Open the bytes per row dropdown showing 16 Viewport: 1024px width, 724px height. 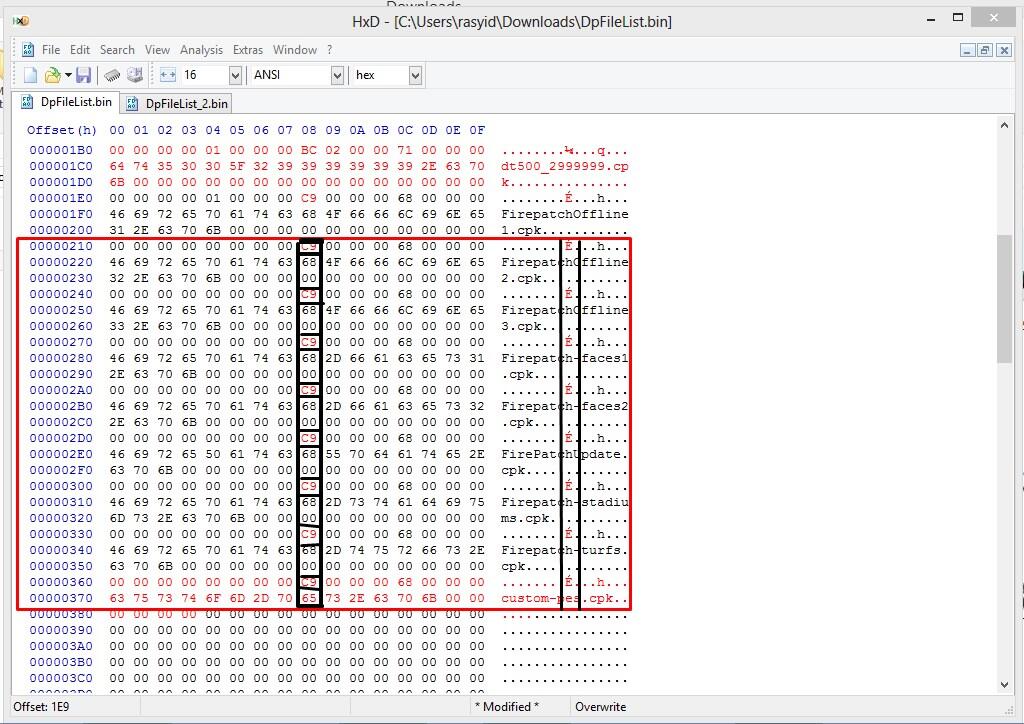pyautogui.click(x=235, y=75)
